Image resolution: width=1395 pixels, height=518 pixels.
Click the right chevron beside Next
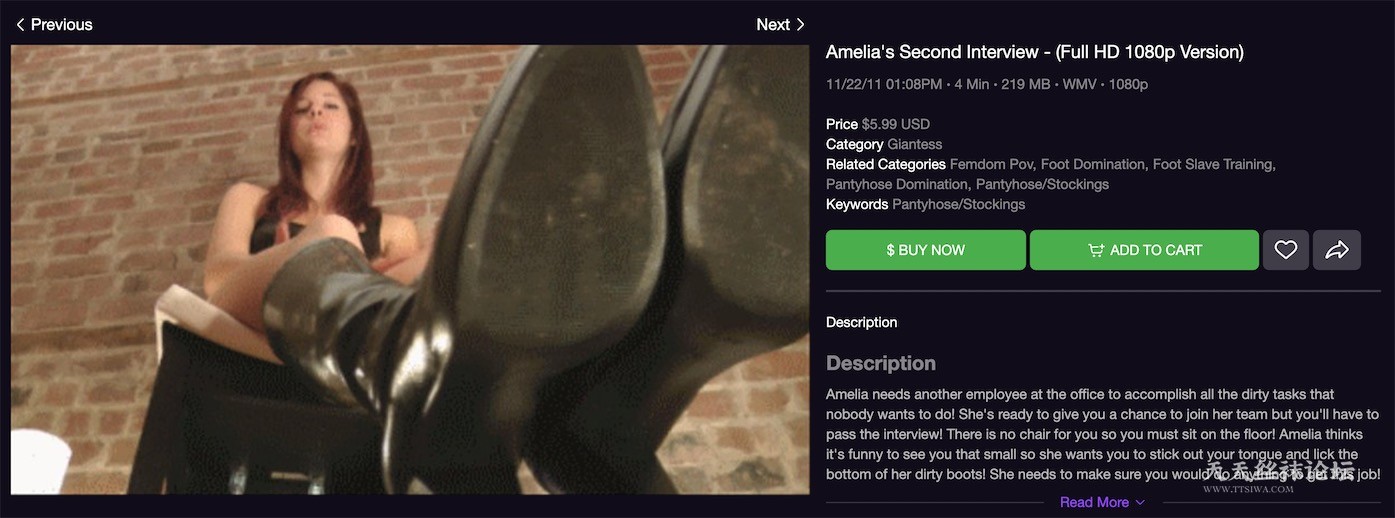tap(800, 24)
